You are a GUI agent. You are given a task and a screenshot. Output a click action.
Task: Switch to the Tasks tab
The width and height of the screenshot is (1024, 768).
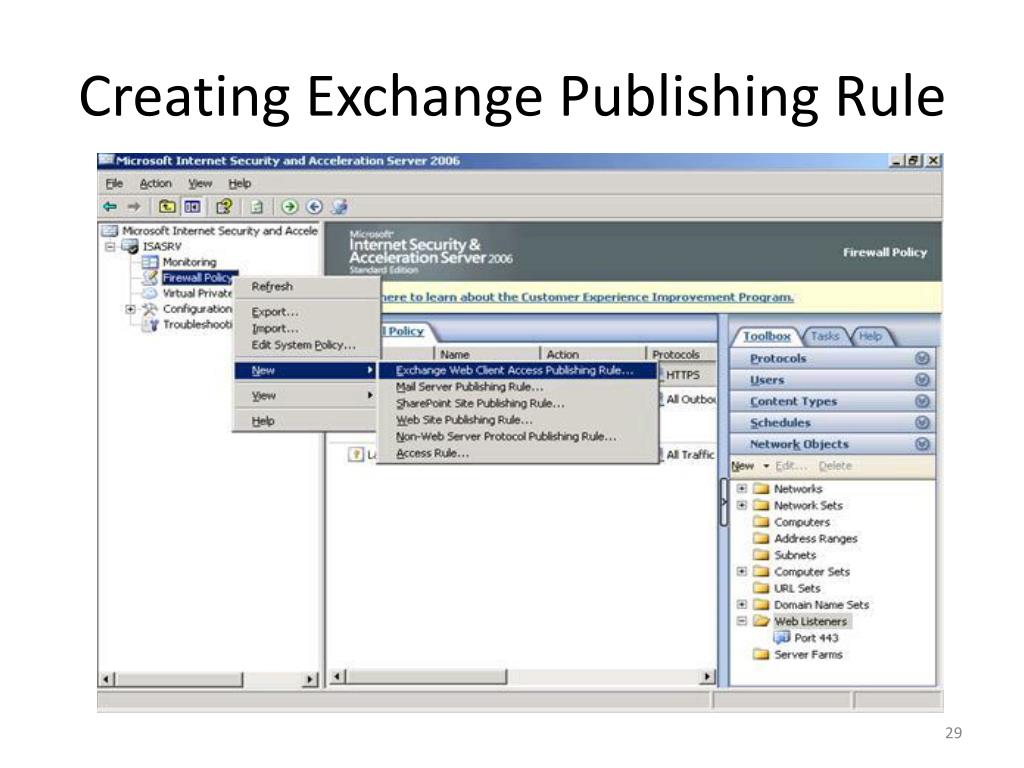click(825, 336)
